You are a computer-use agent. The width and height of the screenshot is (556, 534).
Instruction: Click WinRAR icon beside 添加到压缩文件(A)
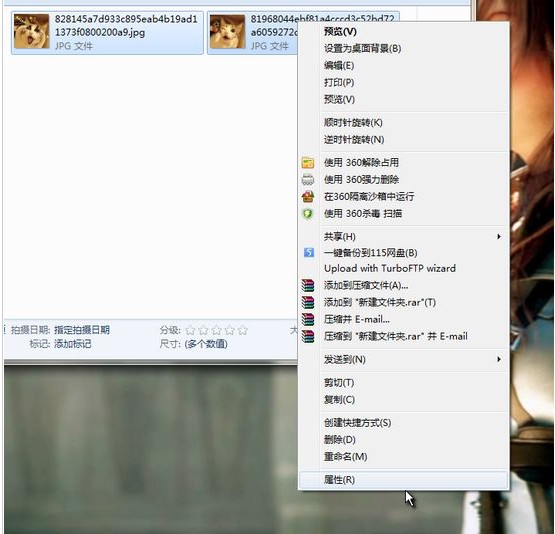tap(308, 285)
